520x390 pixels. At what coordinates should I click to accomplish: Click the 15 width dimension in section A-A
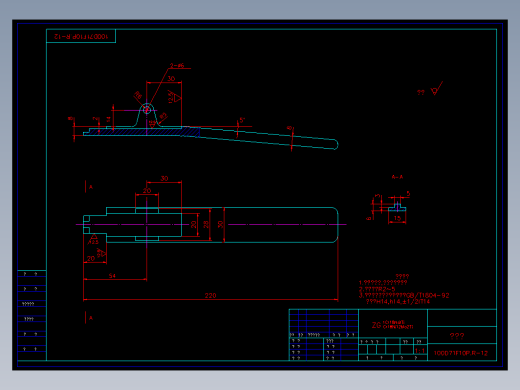click(397, 218)
